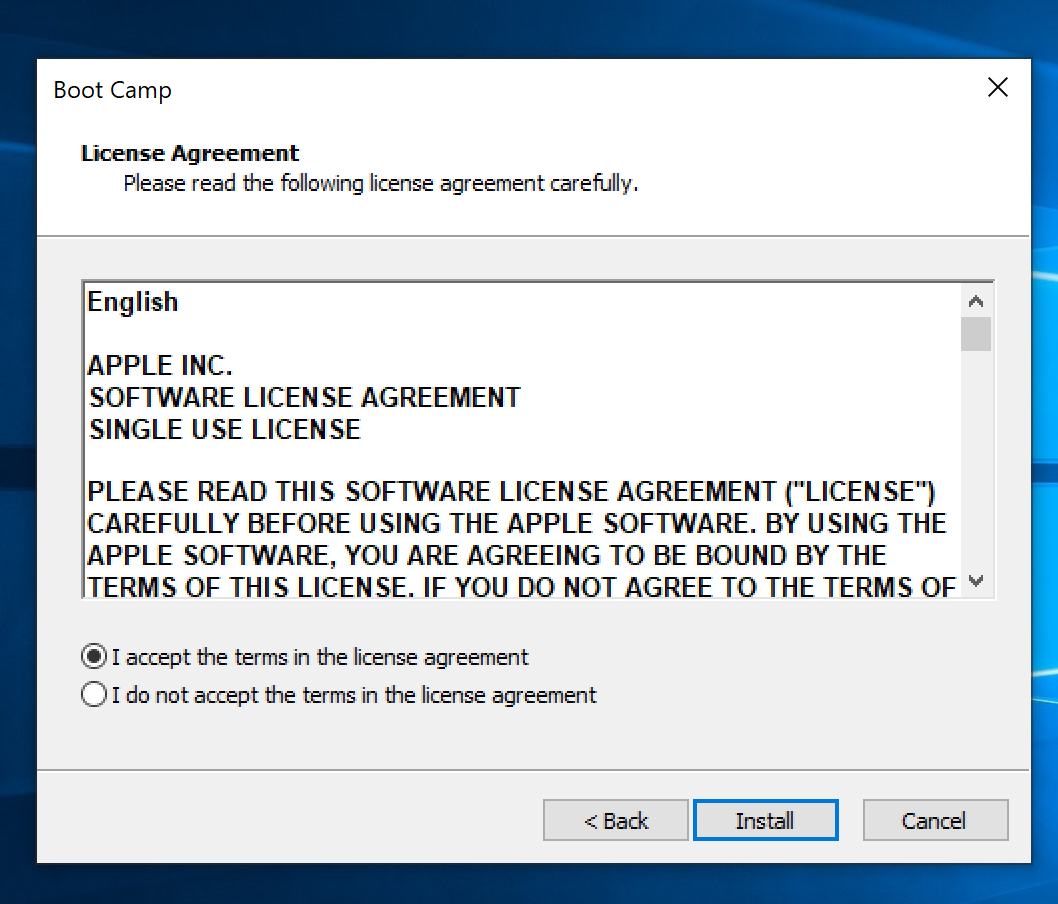Click 'SINGLE USE LICENSE' line
The height and width of the screenshot is (904, 1058).
[225, 429]
